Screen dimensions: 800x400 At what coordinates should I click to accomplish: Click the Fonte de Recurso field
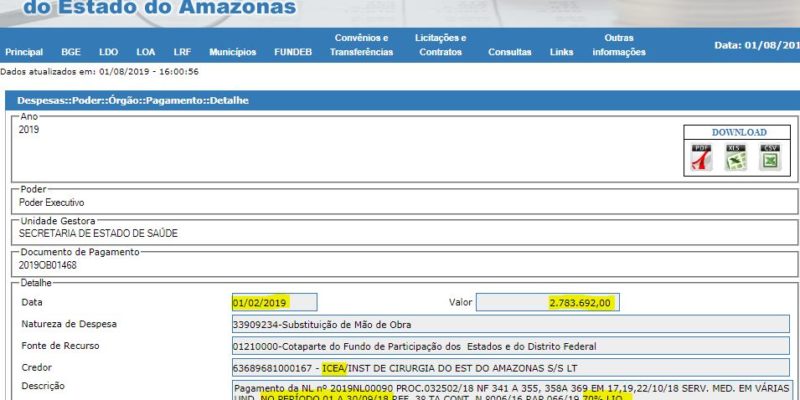(x=509, y=346)
